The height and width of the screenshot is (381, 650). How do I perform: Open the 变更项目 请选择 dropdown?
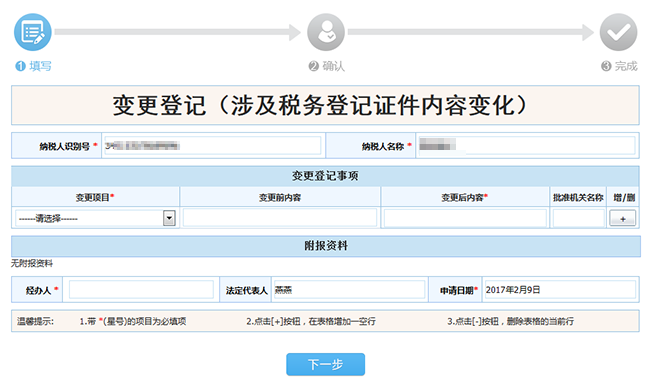(x=95, y=218)
